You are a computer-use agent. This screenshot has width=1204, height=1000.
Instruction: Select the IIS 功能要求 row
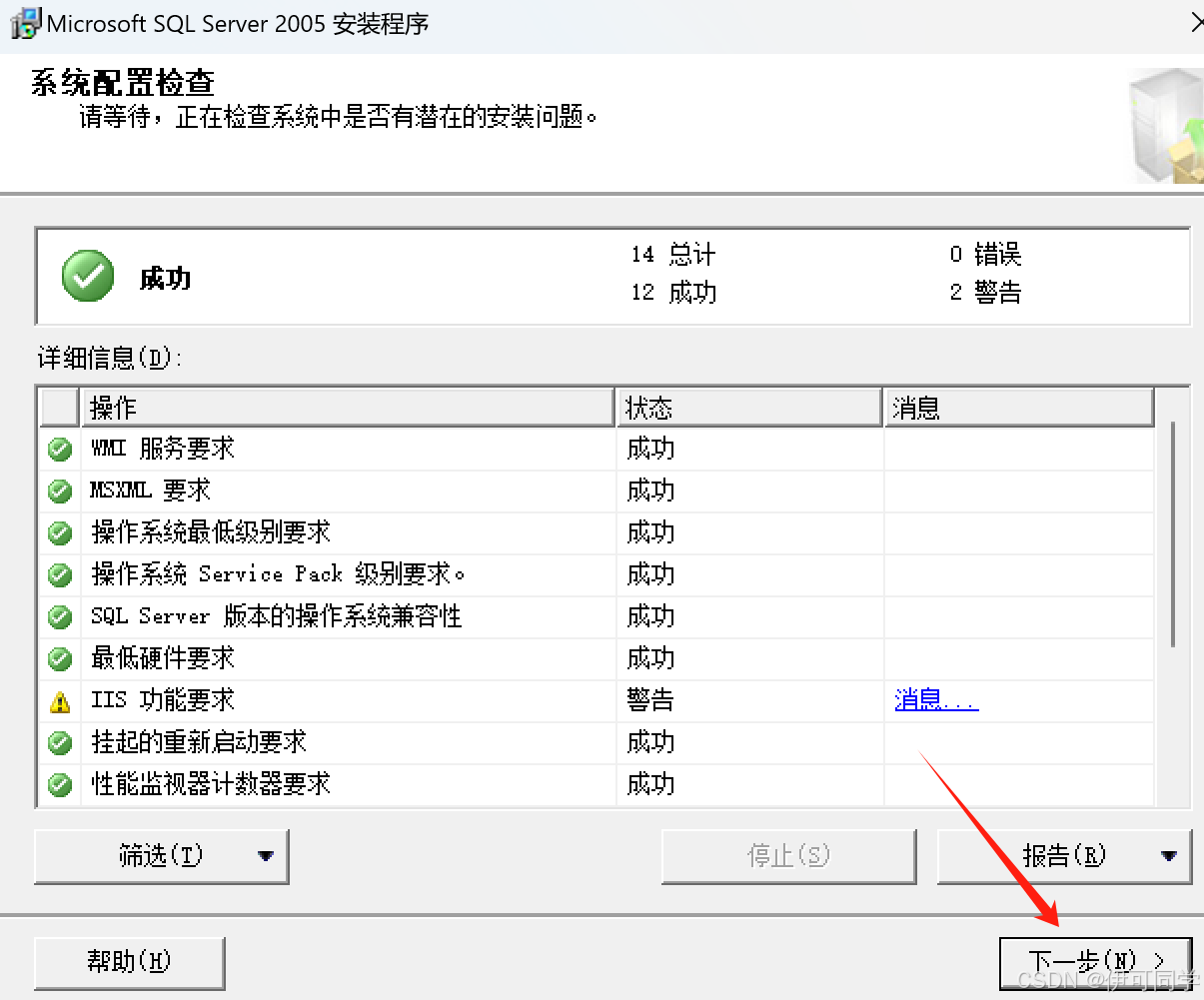pyautogui.click(x=597, y=701)
